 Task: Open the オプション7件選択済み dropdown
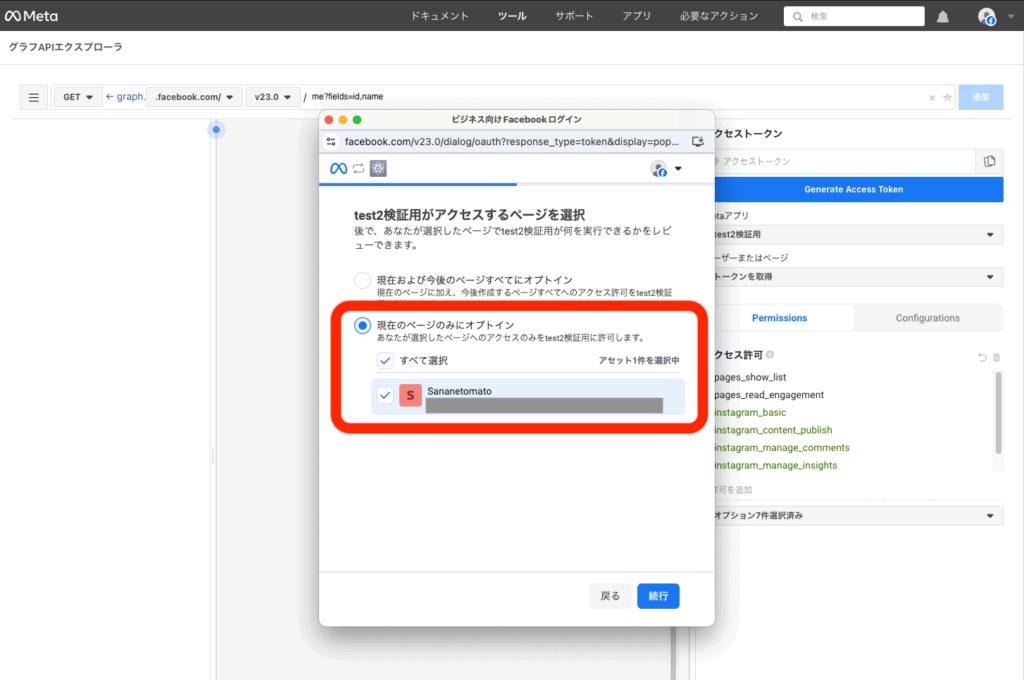tap(859, 515)
